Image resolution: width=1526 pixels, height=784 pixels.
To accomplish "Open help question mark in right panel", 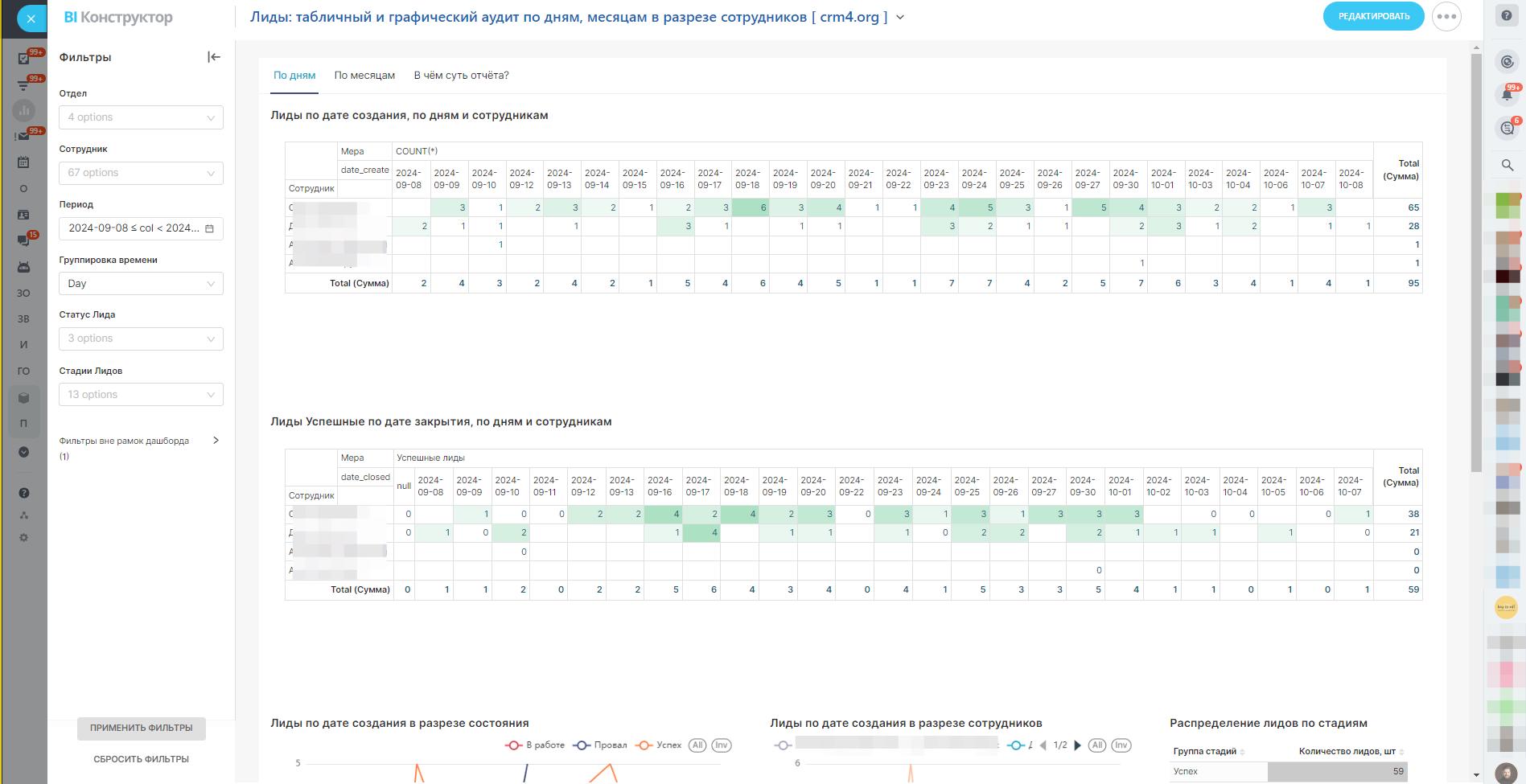I will click(x=1507, y=17).
